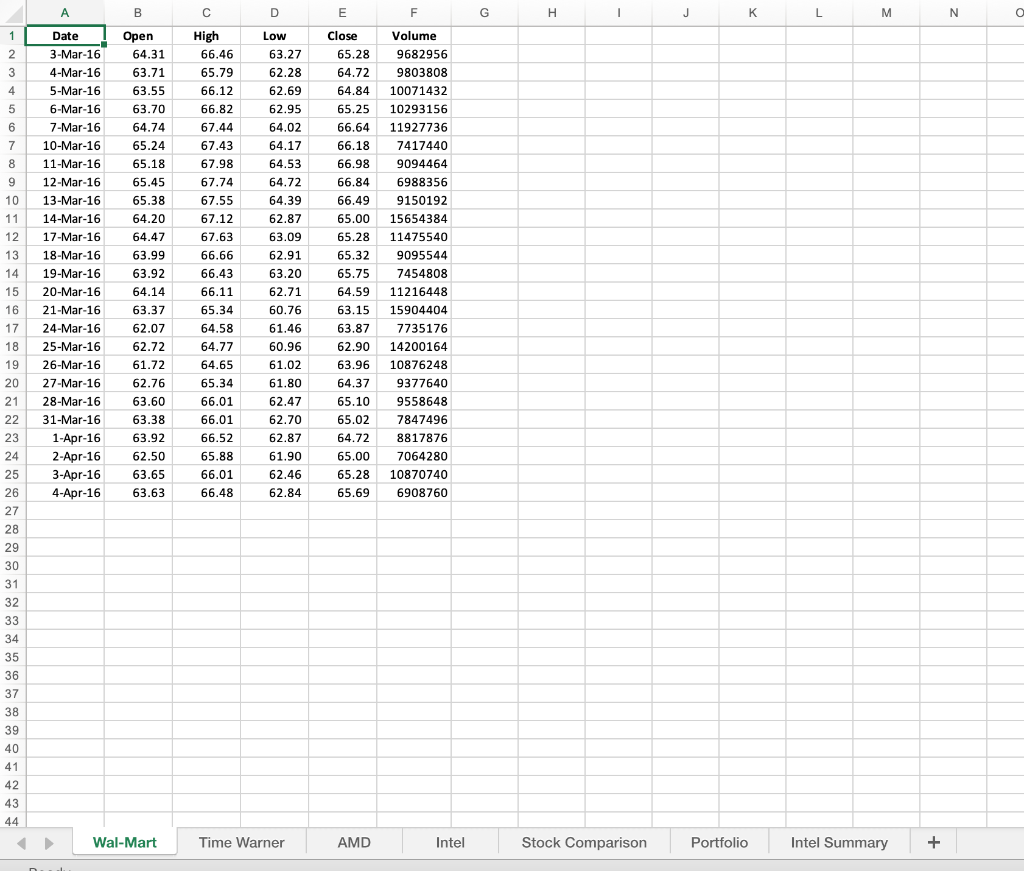Click the row 26 header
Image resolution: width=1024 pixels, height=871 pixels.
coord(11,492)
